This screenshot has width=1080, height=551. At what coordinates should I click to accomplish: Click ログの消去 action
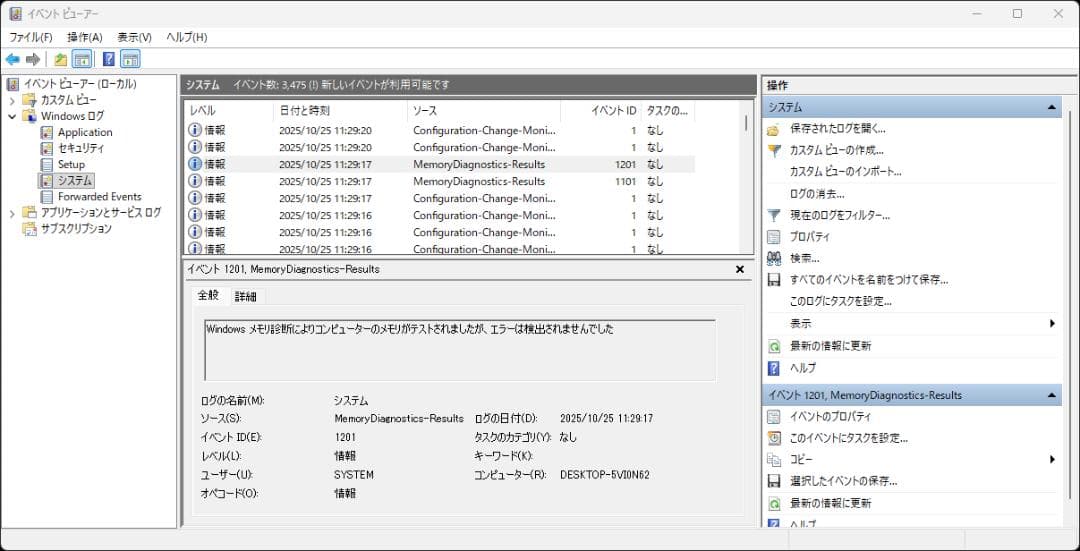pyautogui.click(x=818, y=194)
